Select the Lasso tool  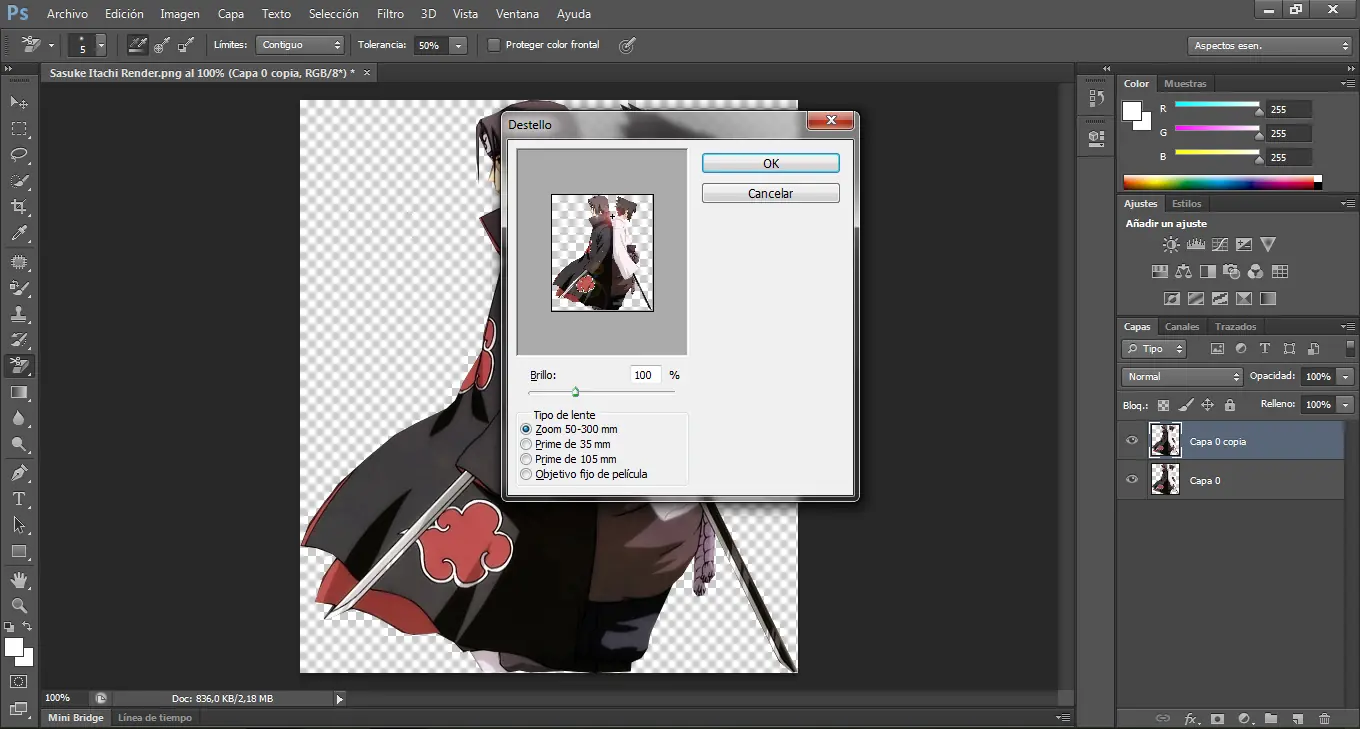[x=19, y=155]
